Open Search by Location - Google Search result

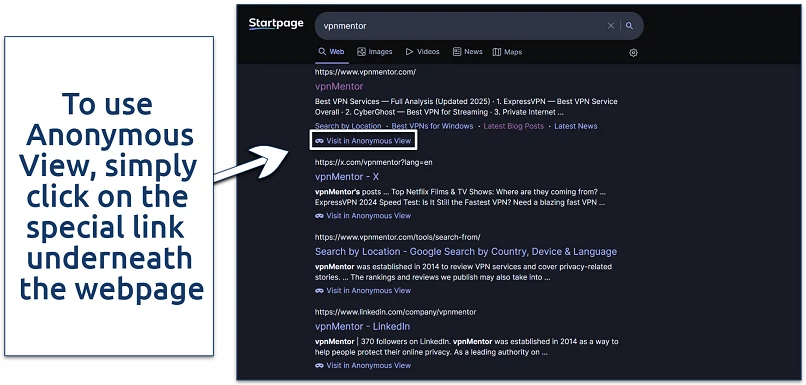click(x=466, y=252)
